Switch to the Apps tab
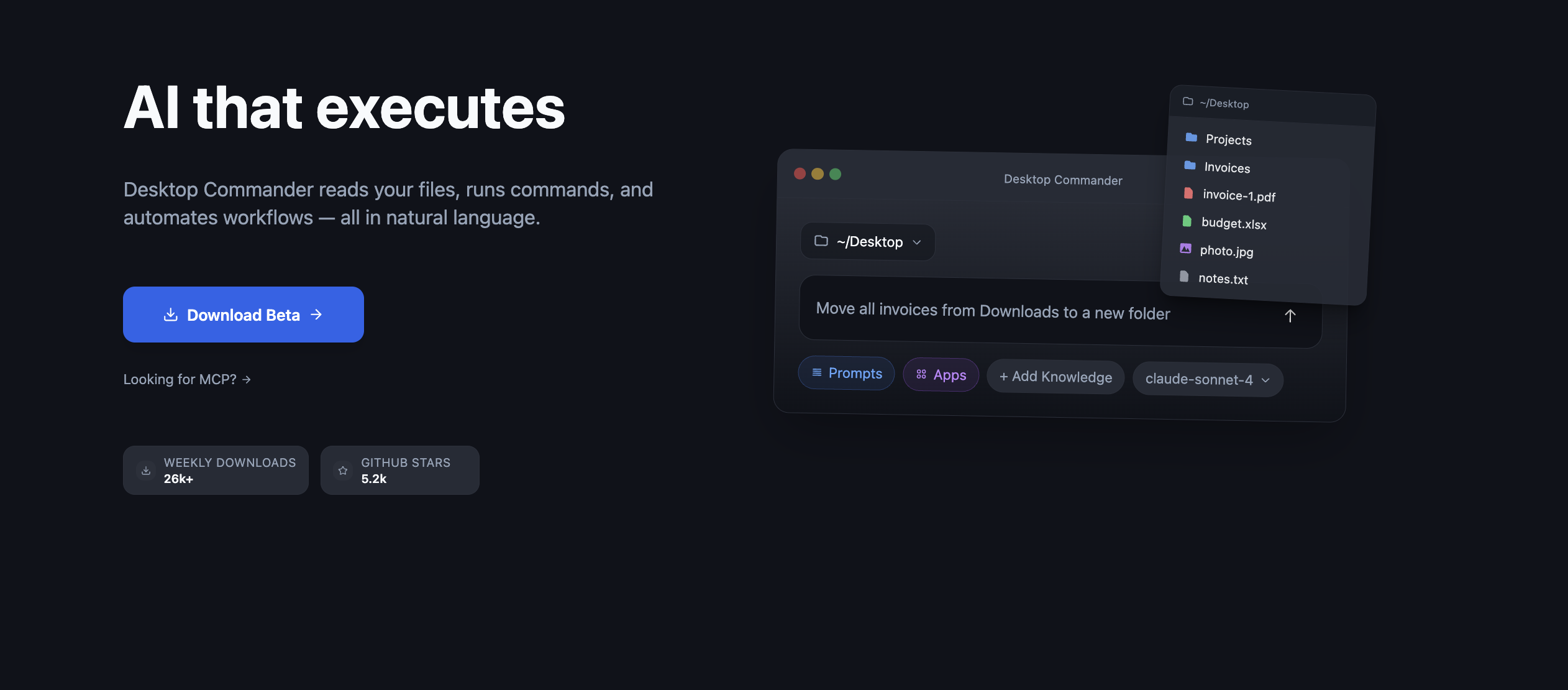Screen dimensions: 1568x690 click(x=941, y=375)
